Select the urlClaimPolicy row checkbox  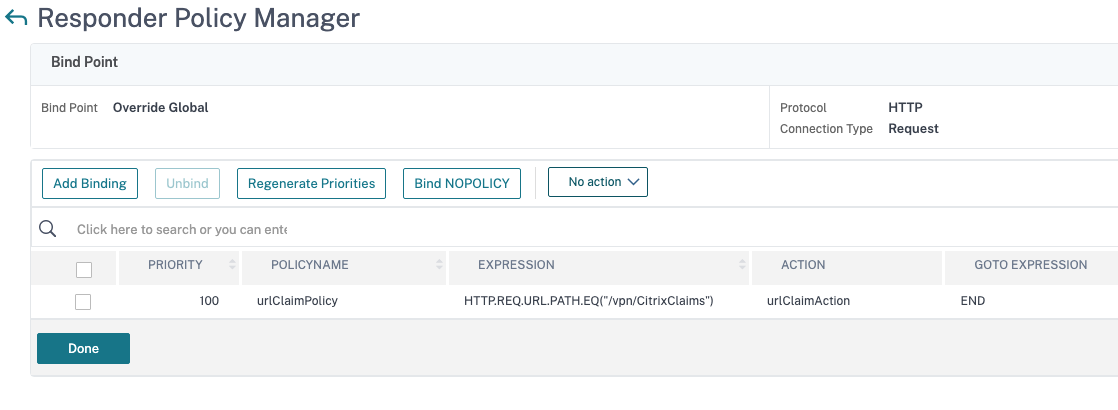tap(83, 301)
